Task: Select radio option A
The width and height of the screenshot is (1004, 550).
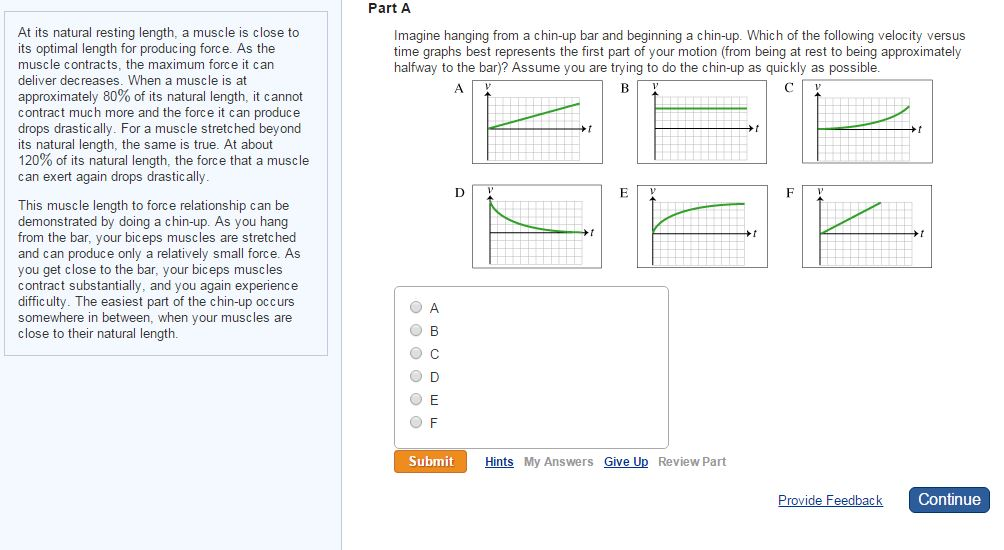Action: click(x=416, y=308)
